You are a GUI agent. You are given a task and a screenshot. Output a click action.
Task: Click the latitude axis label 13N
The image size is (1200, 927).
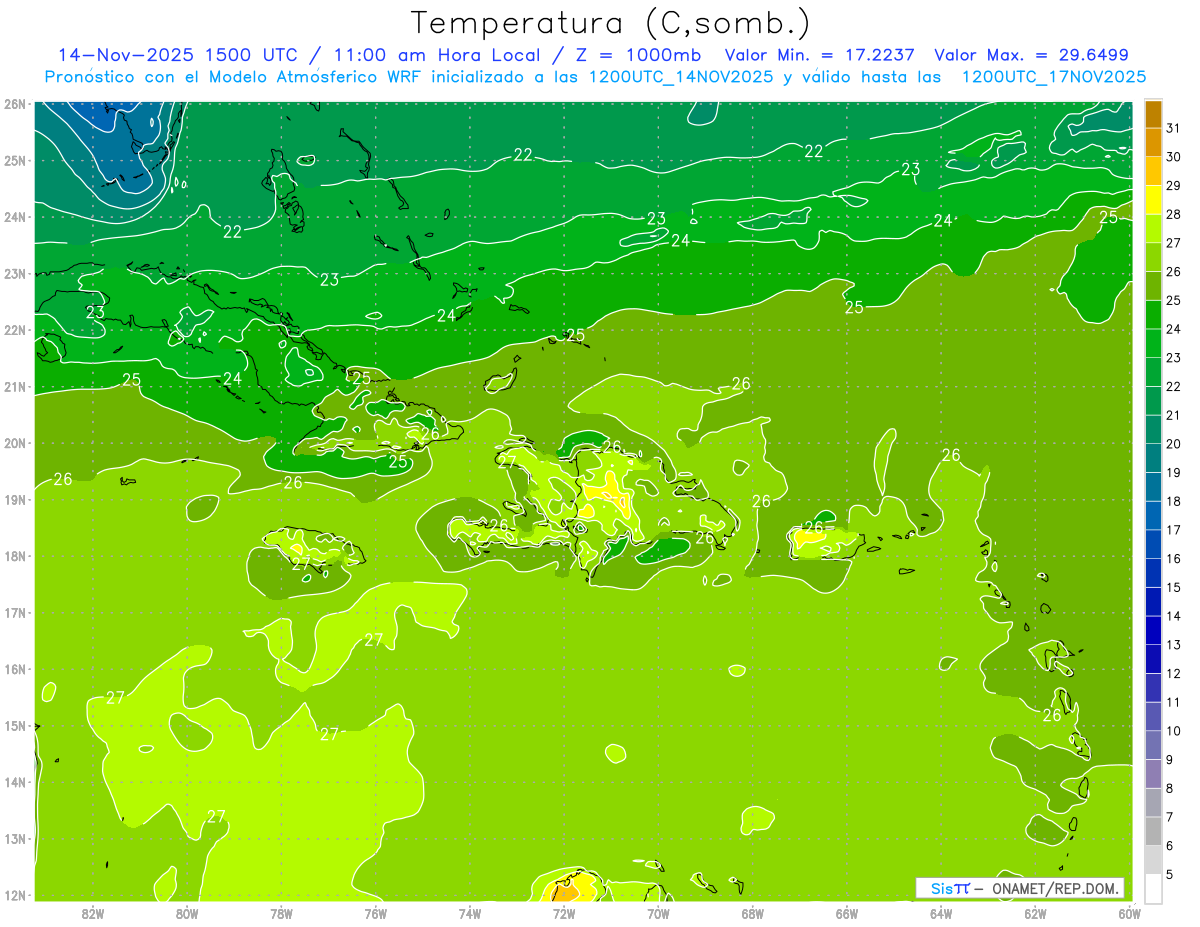[x=14, y=839]
